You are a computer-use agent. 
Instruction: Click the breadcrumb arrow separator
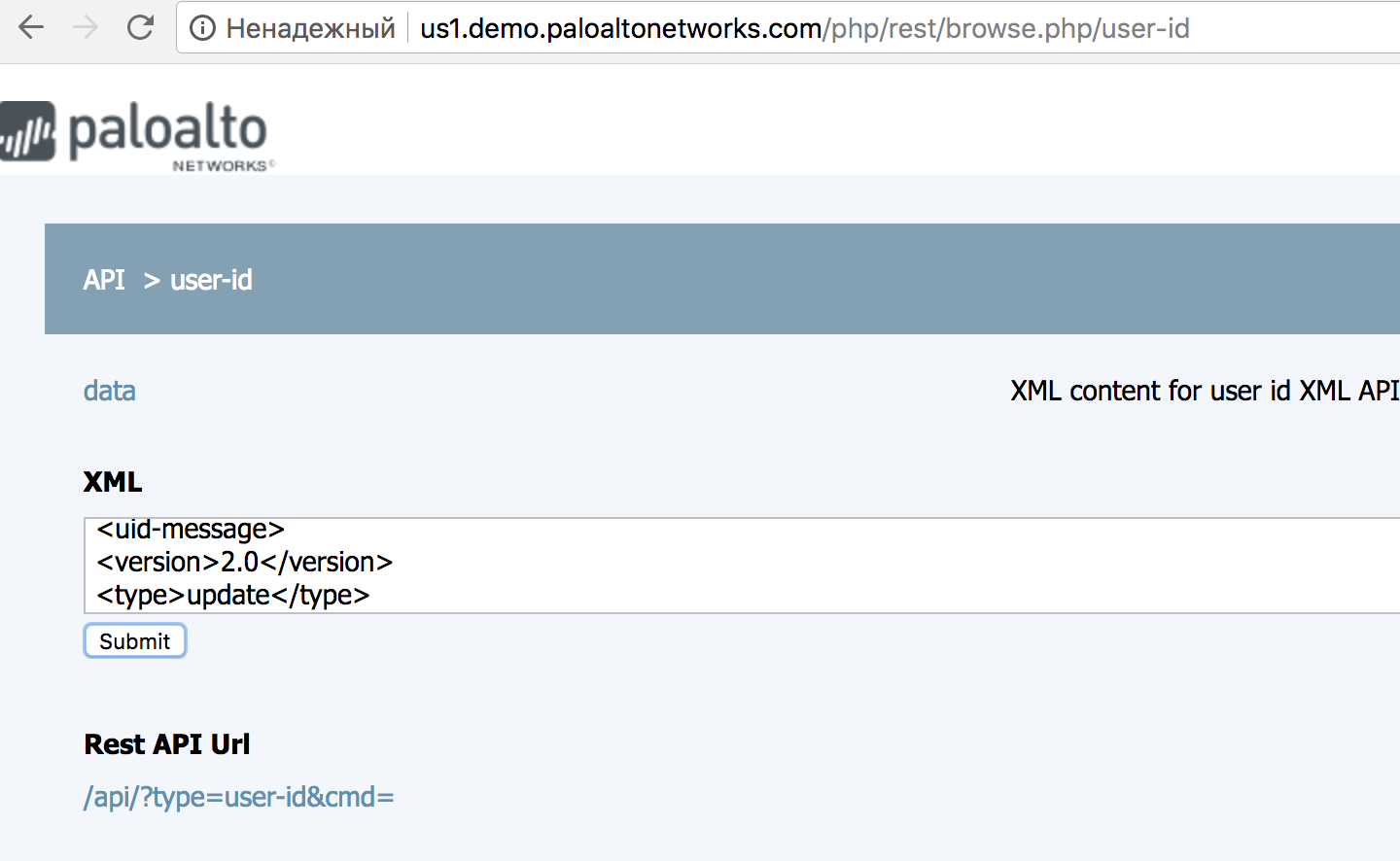[x=152, y=281]
